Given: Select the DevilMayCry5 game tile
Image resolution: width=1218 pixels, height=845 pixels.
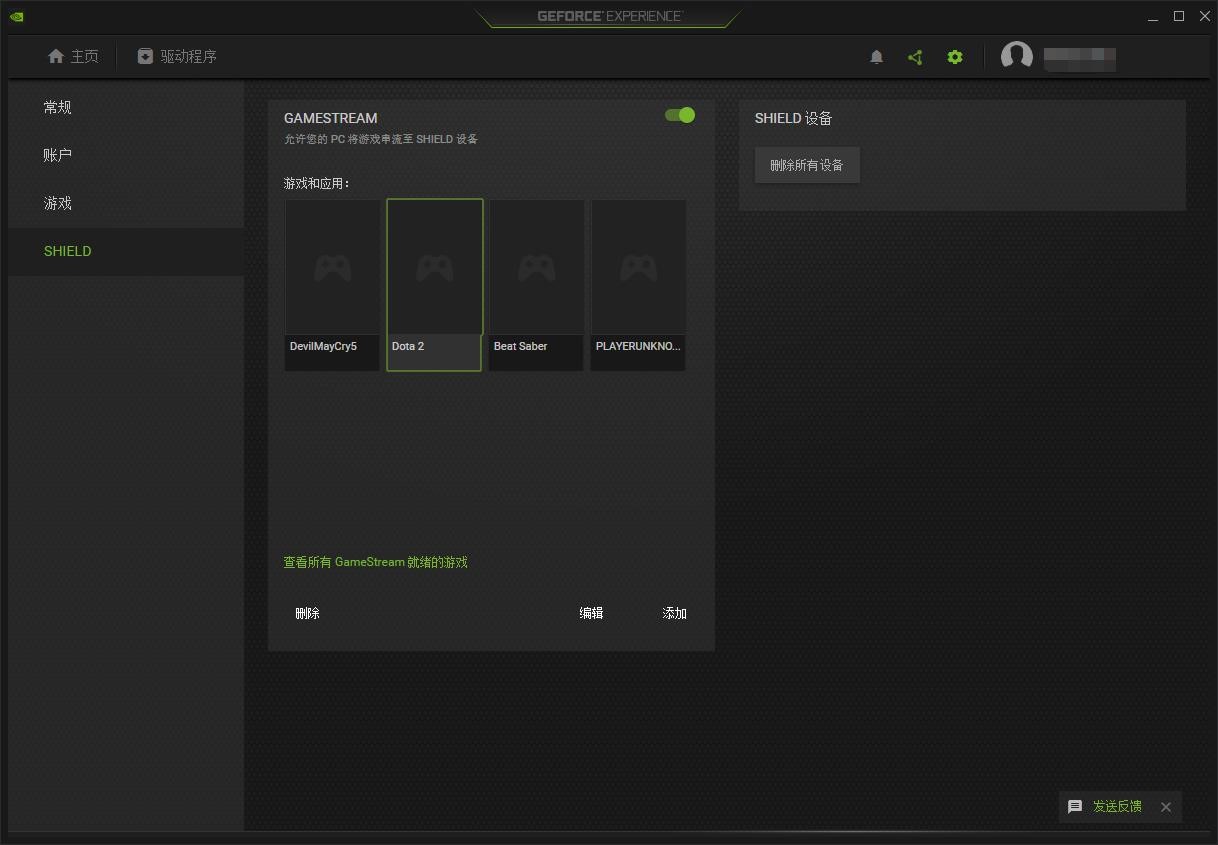Looking at the screenshot, I should (332, 285).
